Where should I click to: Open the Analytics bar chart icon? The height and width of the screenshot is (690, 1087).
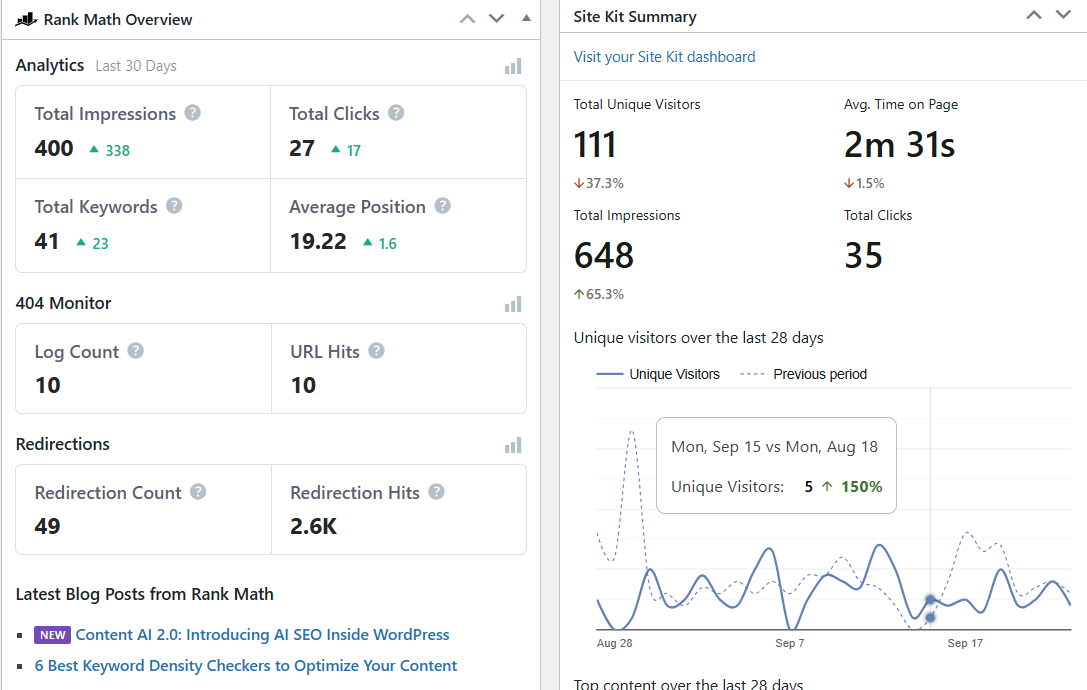(513, 65)
